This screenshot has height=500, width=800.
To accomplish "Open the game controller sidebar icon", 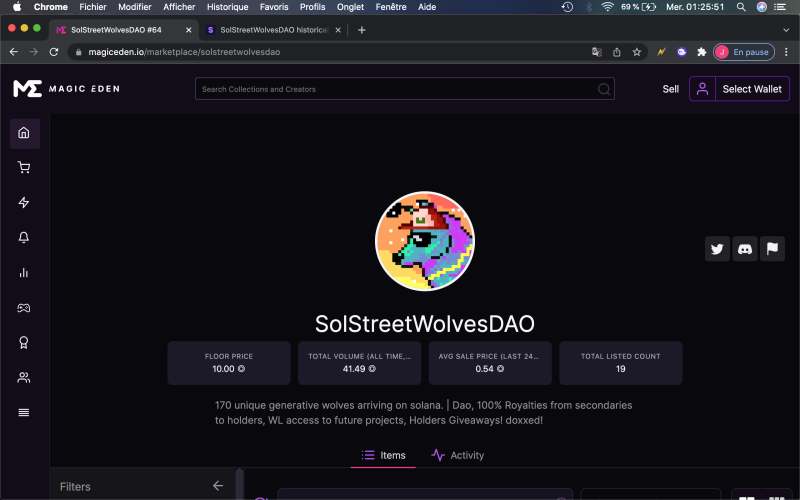I will tap(24, 308).
